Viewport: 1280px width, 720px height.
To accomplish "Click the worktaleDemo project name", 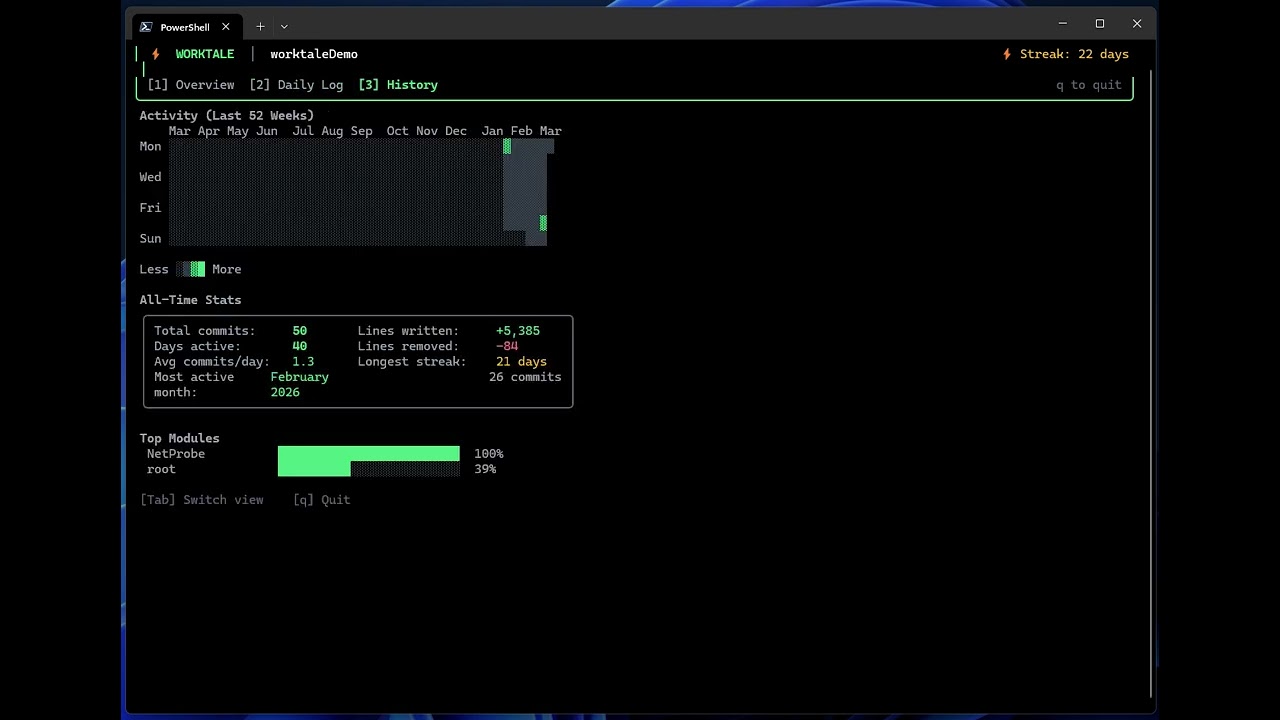I will (x=314, y=54).
